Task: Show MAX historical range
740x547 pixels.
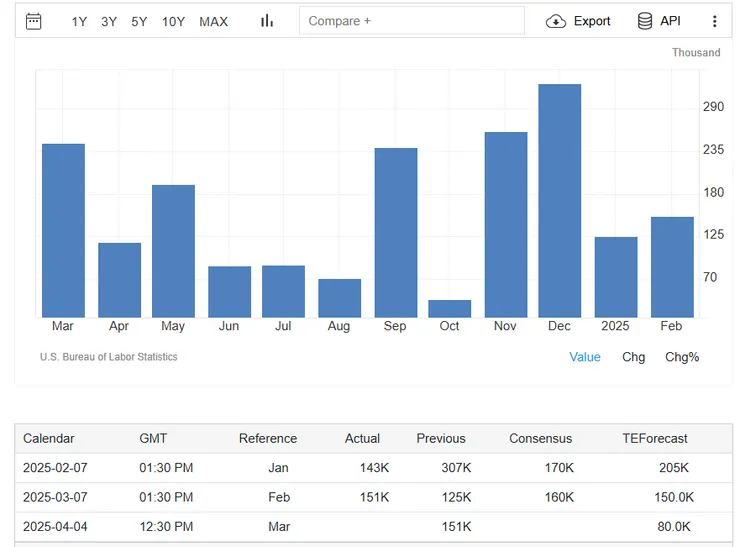Action: [x=213, y=21]
